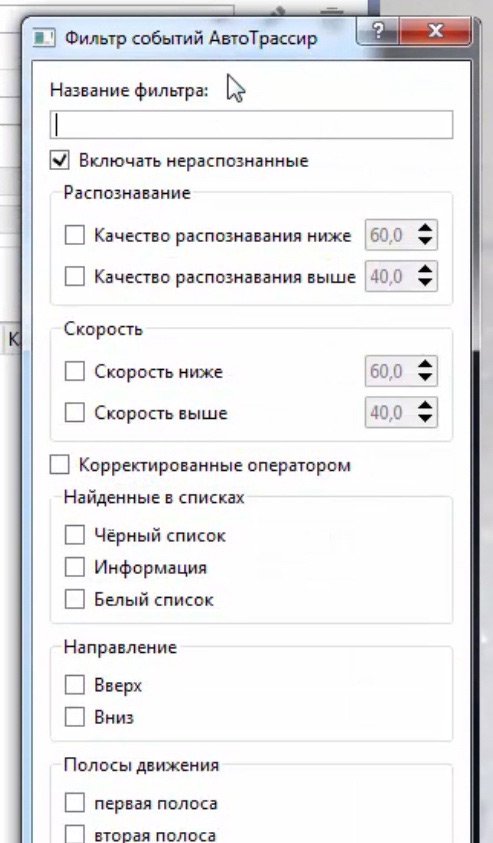Check "Корректированные оператором" option
This screenshot has width=493, height=843.
[60, 465]
